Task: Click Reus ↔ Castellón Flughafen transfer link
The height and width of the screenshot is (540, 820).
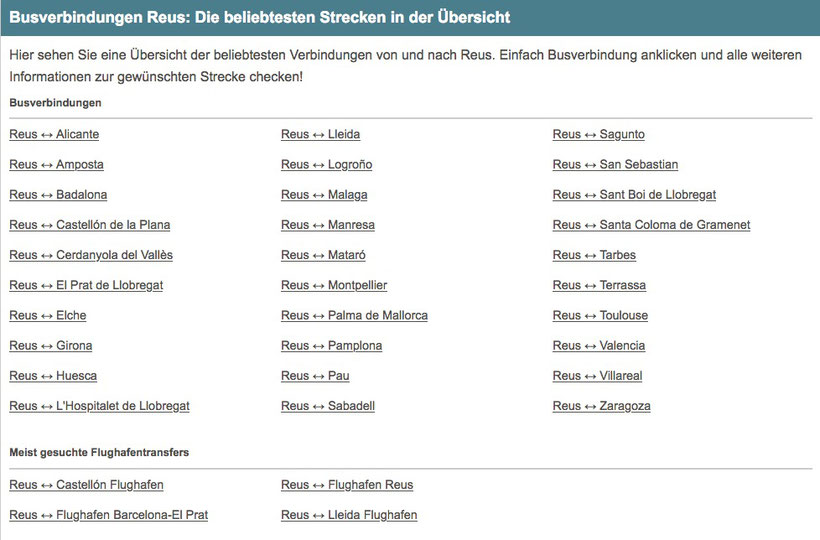Action: [x=86, y=485]
